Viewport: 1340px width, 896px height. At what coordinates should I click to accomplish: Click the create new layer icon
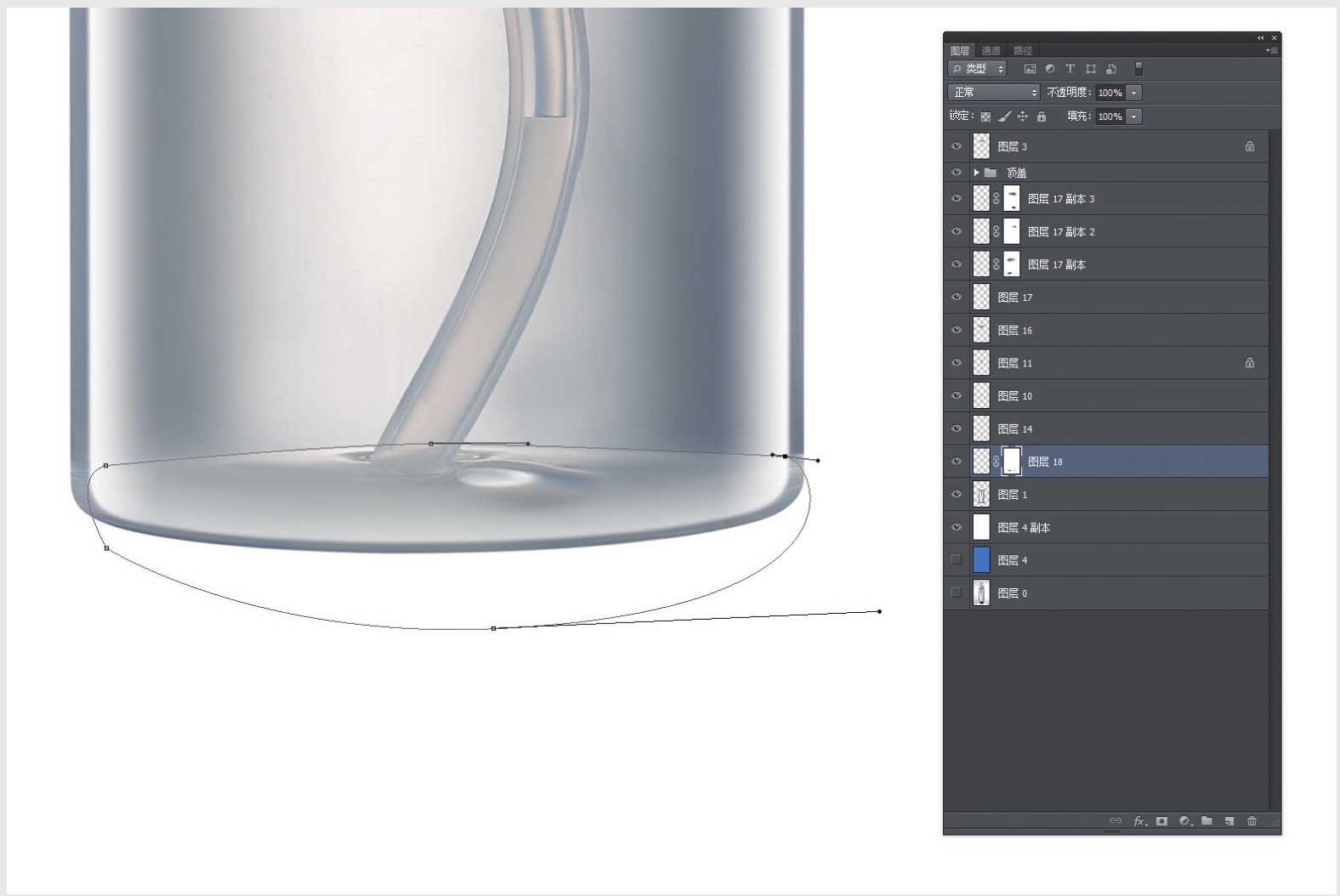pos(1229,821)
